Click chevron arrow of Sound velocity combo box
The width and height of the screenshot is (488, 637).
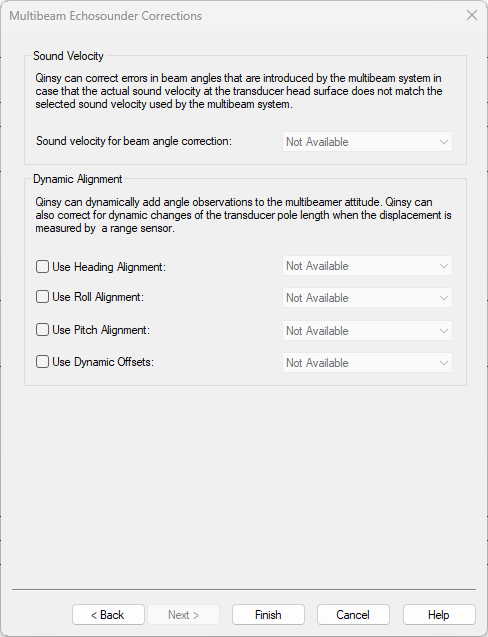click(443, 142)
